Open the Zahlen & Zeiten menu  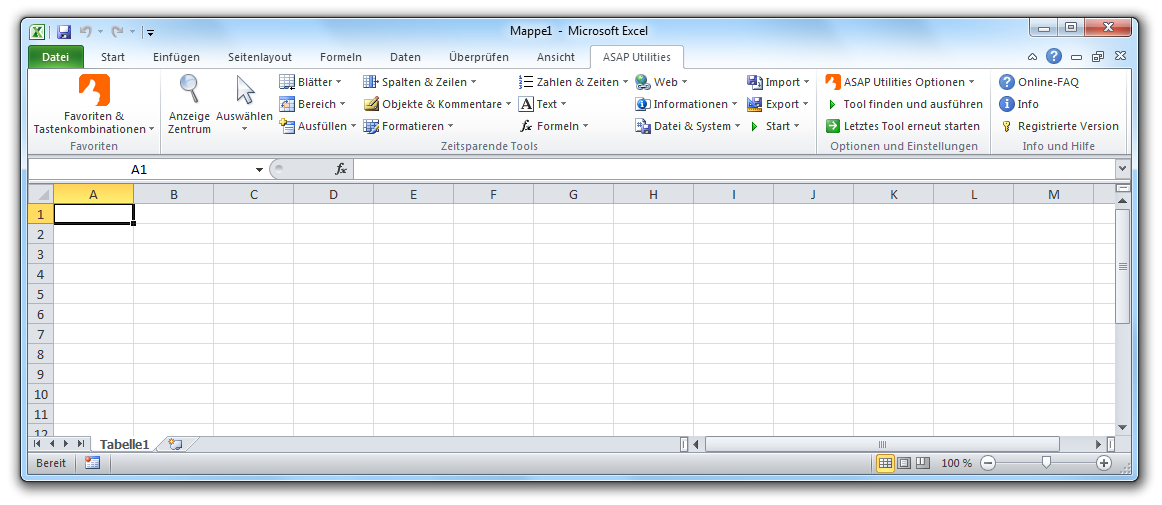click(x=574, y=82)
